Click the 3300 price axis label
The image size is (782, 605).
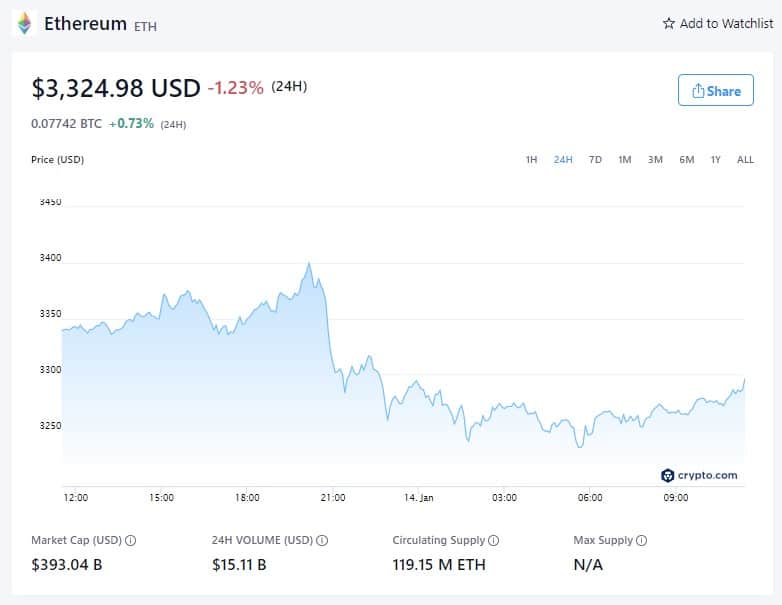coord(50,370)
